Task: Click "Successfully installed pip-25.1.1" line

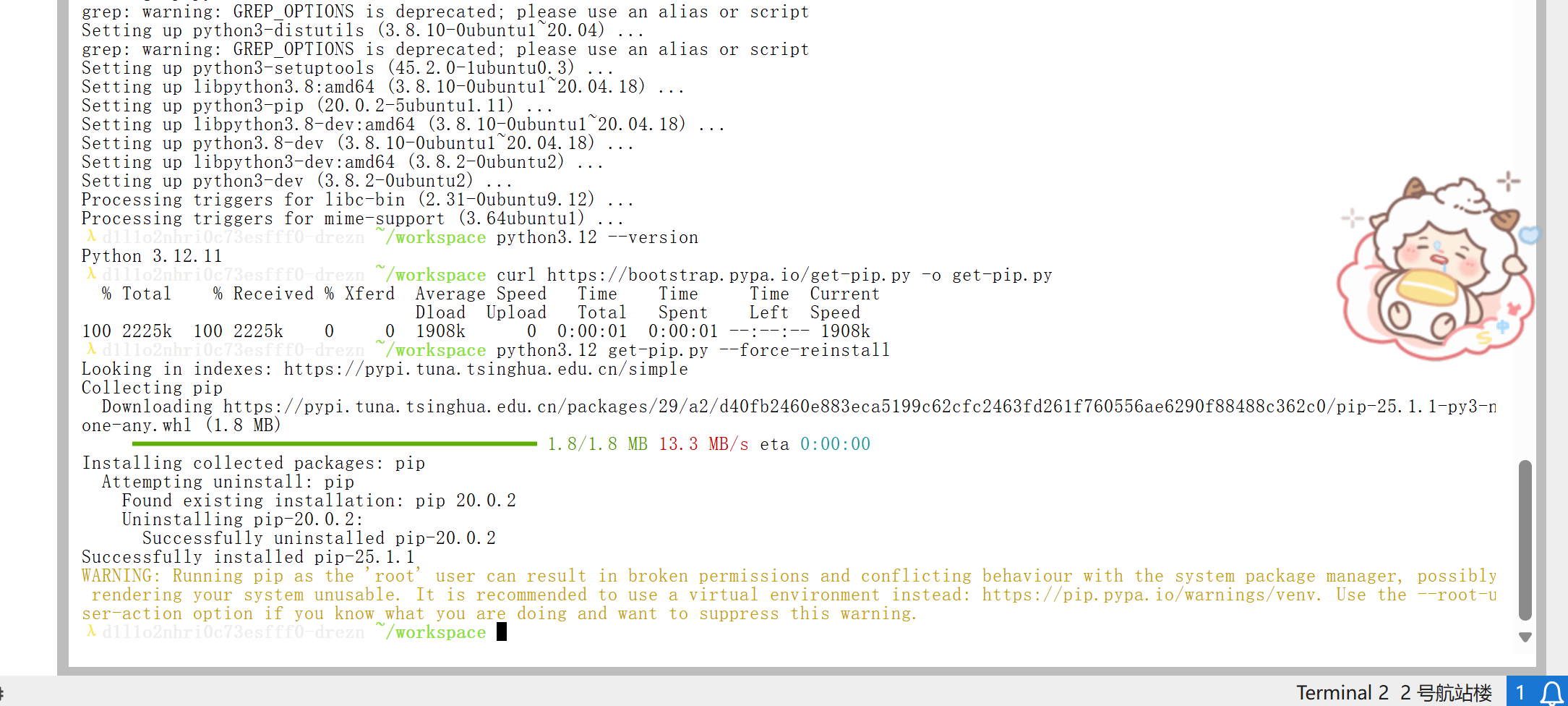Action: (248, 557)
